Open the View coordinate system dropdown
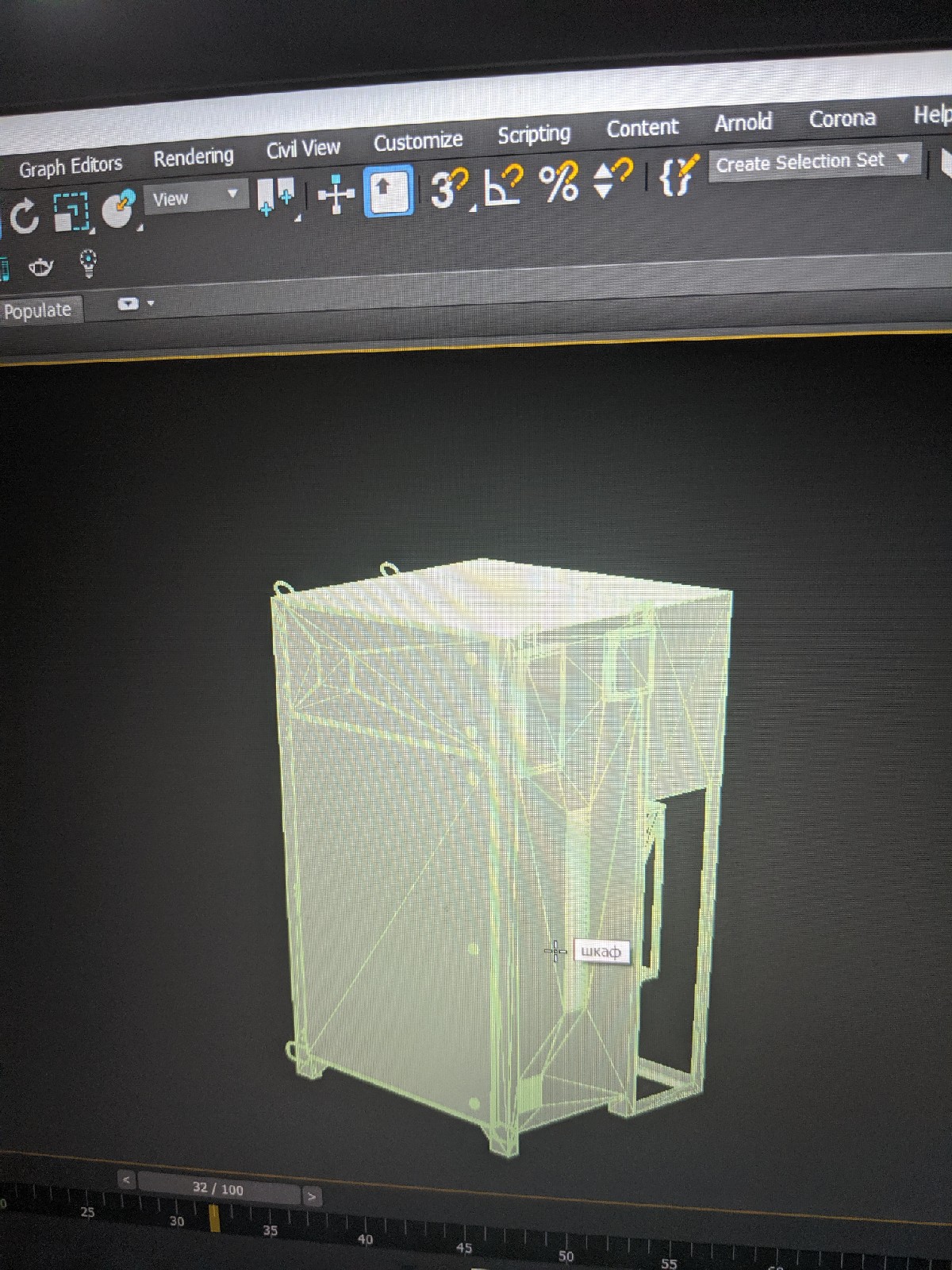 (x=195, y=197)
